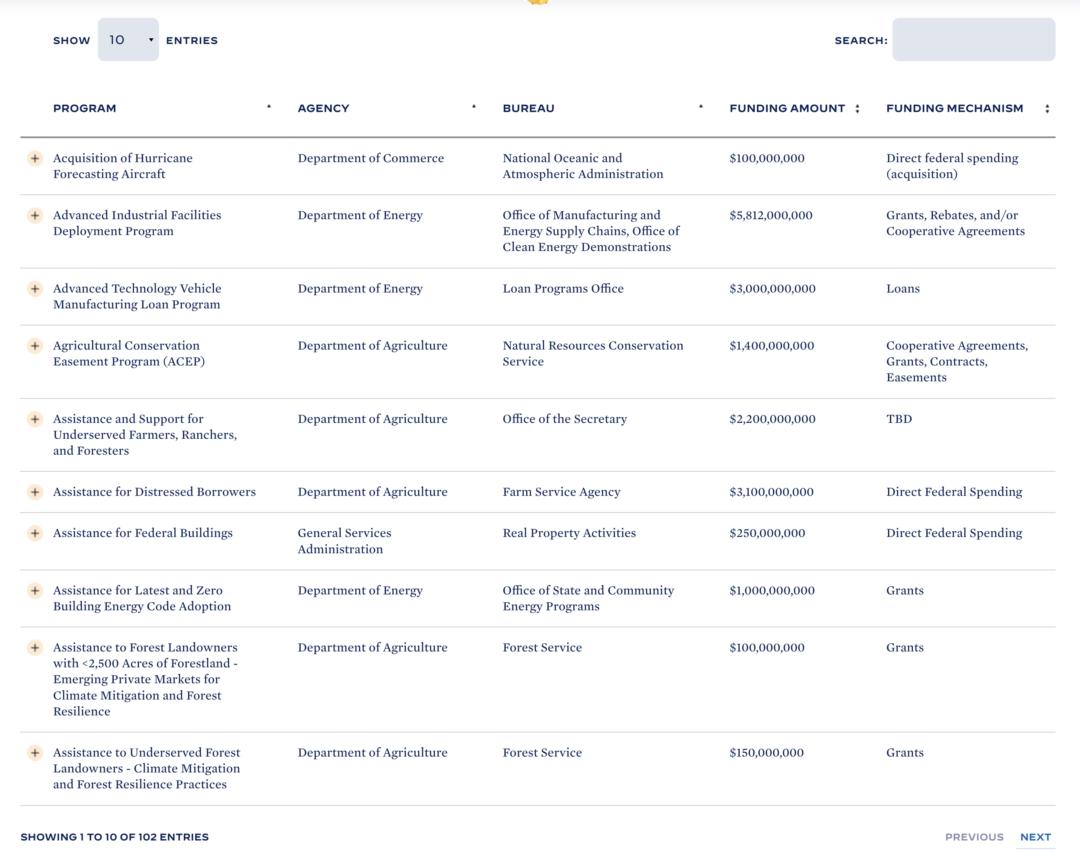1080x858 pixels.
Task: Click plus icon beside Advanced Technology Vehicle program
Action: (34, 289)
